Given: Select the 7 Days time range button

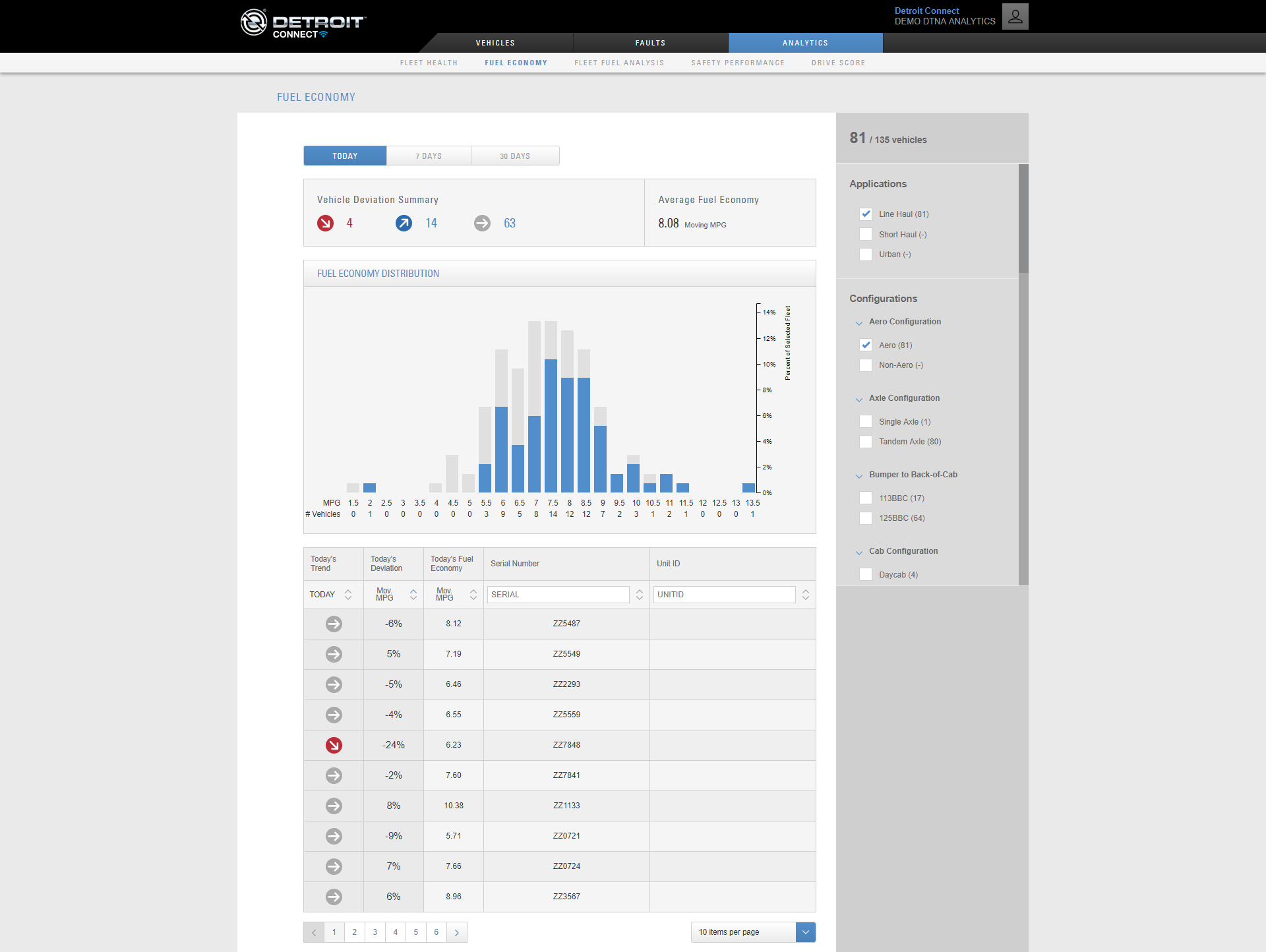Looking at the screenshot, I should [x=429, y=156].
